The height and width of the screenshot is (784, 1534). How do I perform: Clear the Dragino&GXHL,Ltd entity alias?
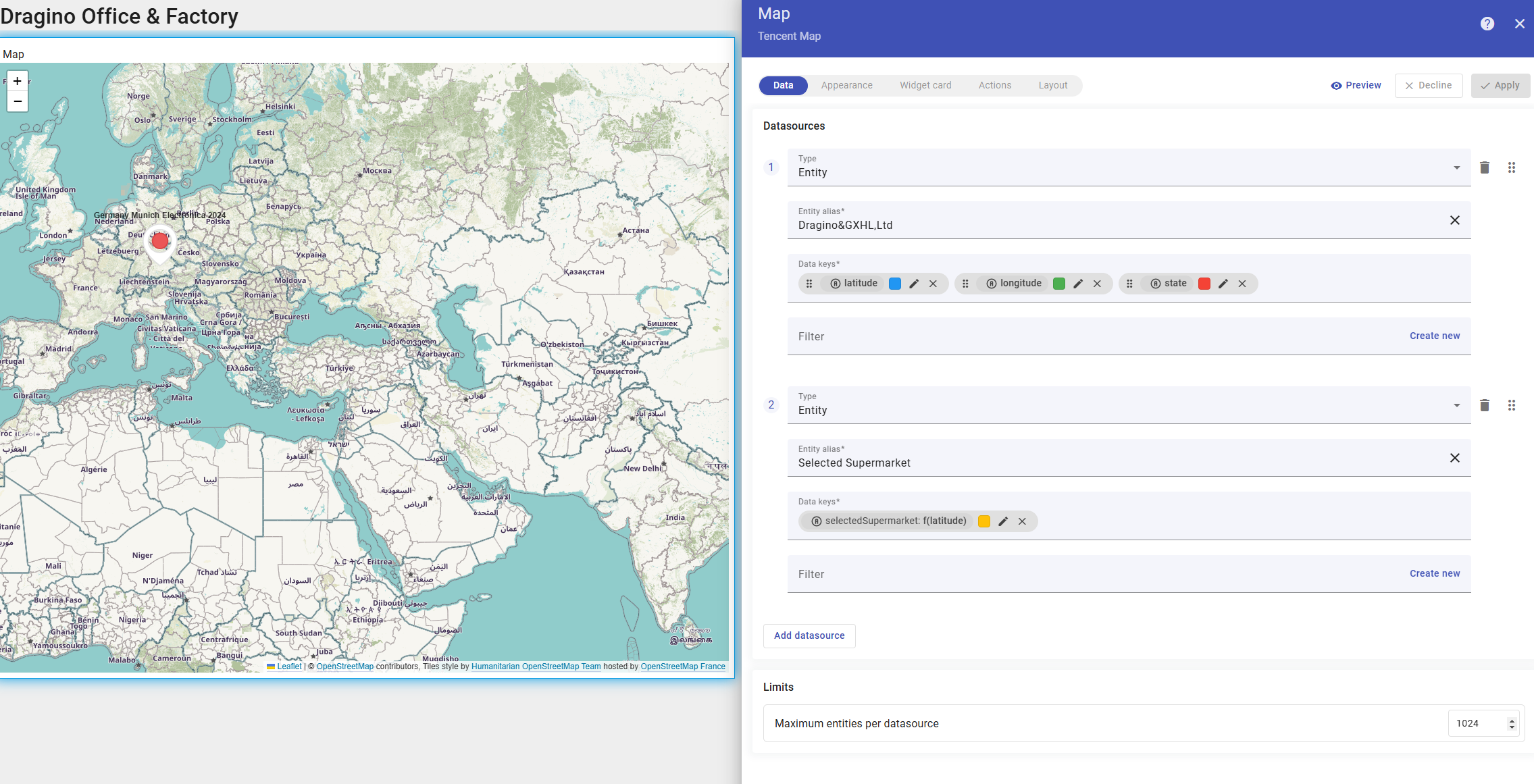coord(1454,220)
